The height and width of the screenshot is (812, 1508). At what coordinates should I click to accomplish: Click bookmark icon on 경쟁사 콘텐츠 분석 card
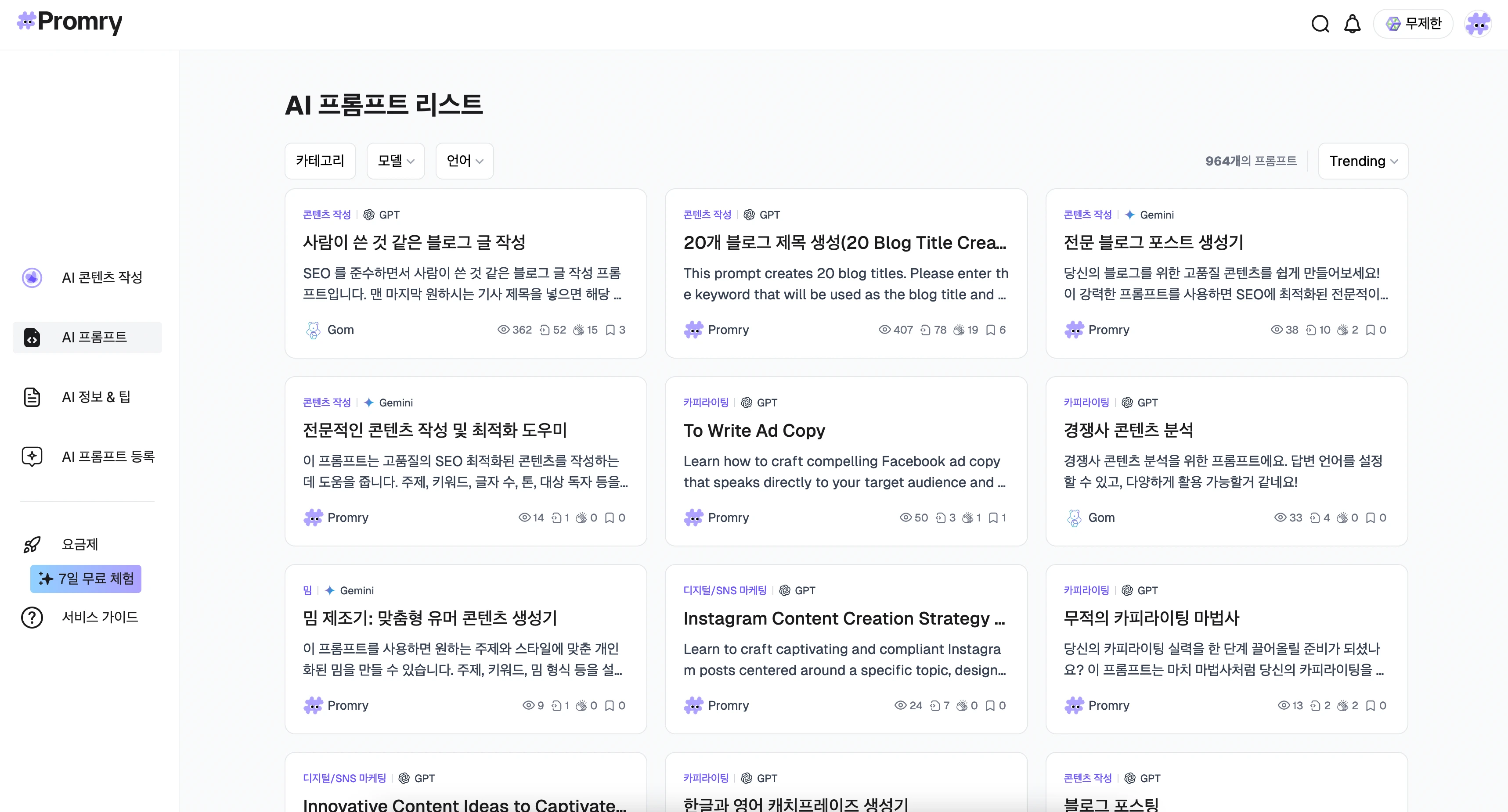pos(1371,518)
